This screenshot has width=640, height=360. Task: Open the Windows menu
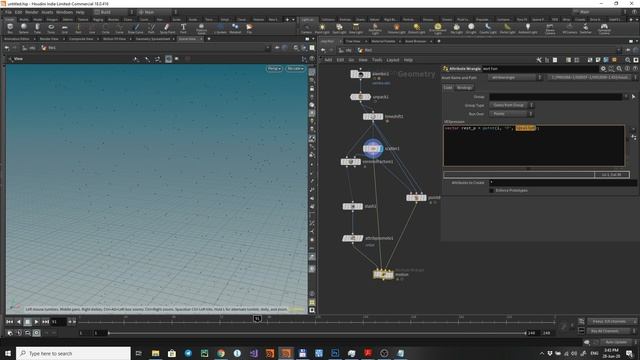click(64, 12)
